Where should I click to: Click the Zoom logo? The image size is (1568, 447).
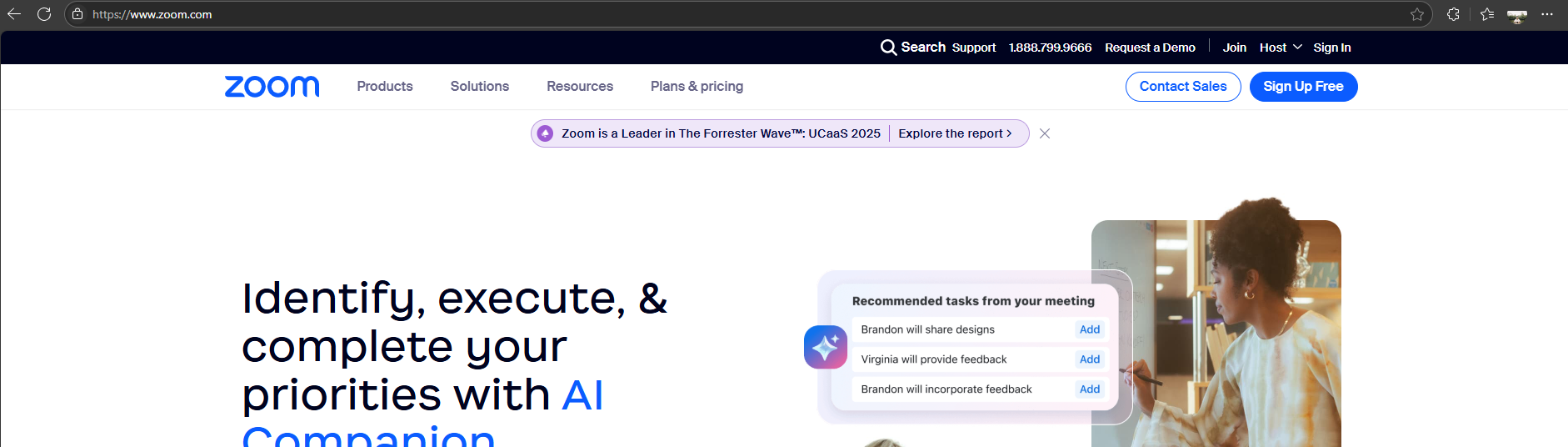click(272, 87)
